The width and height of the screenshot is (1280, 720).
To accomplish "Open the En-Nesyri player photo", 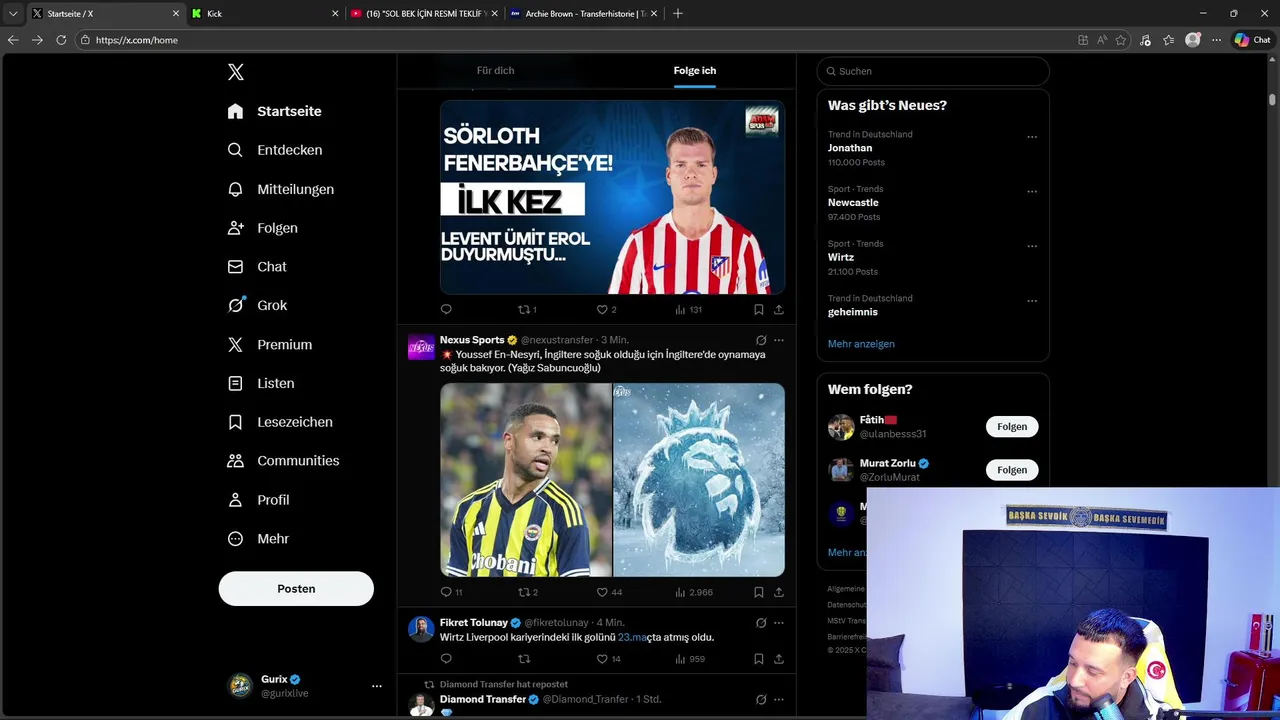I will point(526,480).
